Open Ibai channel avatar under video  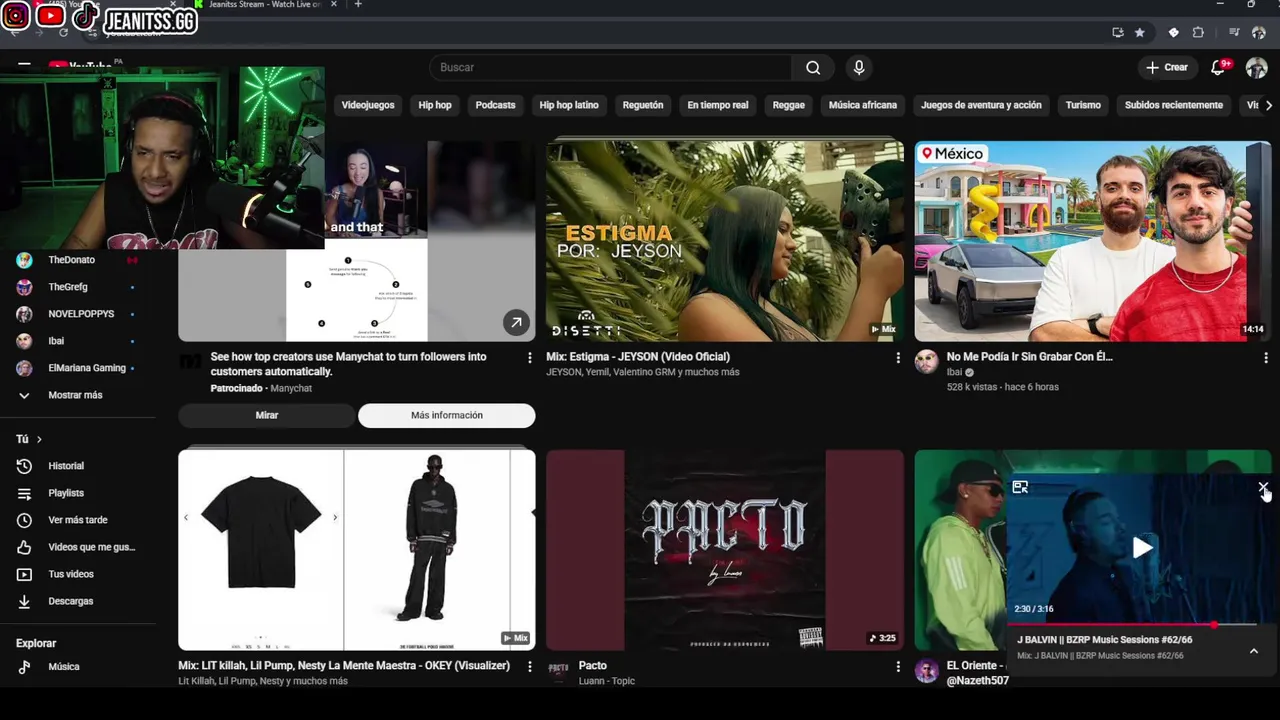click(x=927, y=362)
